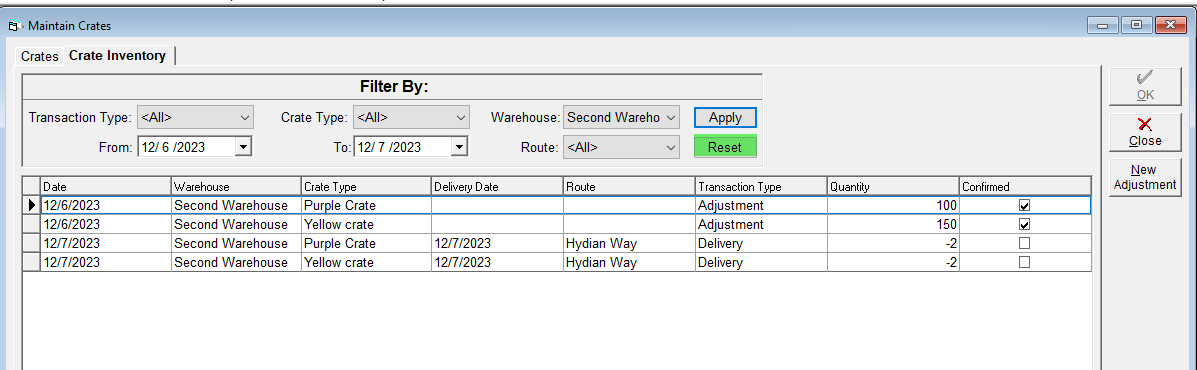
Task: Click the green Reset button
Action: click(725, 147)
